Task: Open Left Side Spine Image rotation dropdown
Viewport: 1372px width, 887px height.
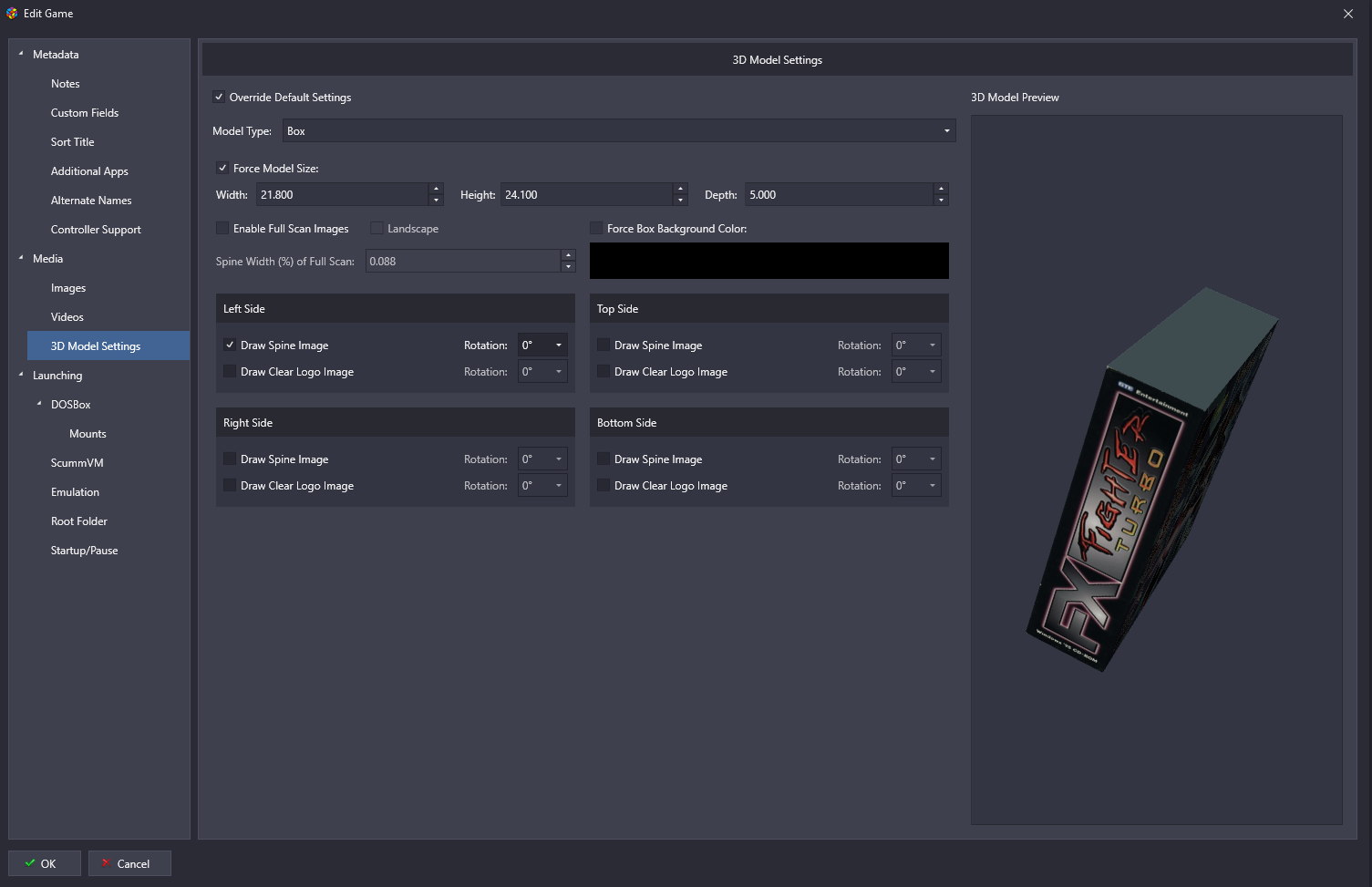Action: point(542,345)
